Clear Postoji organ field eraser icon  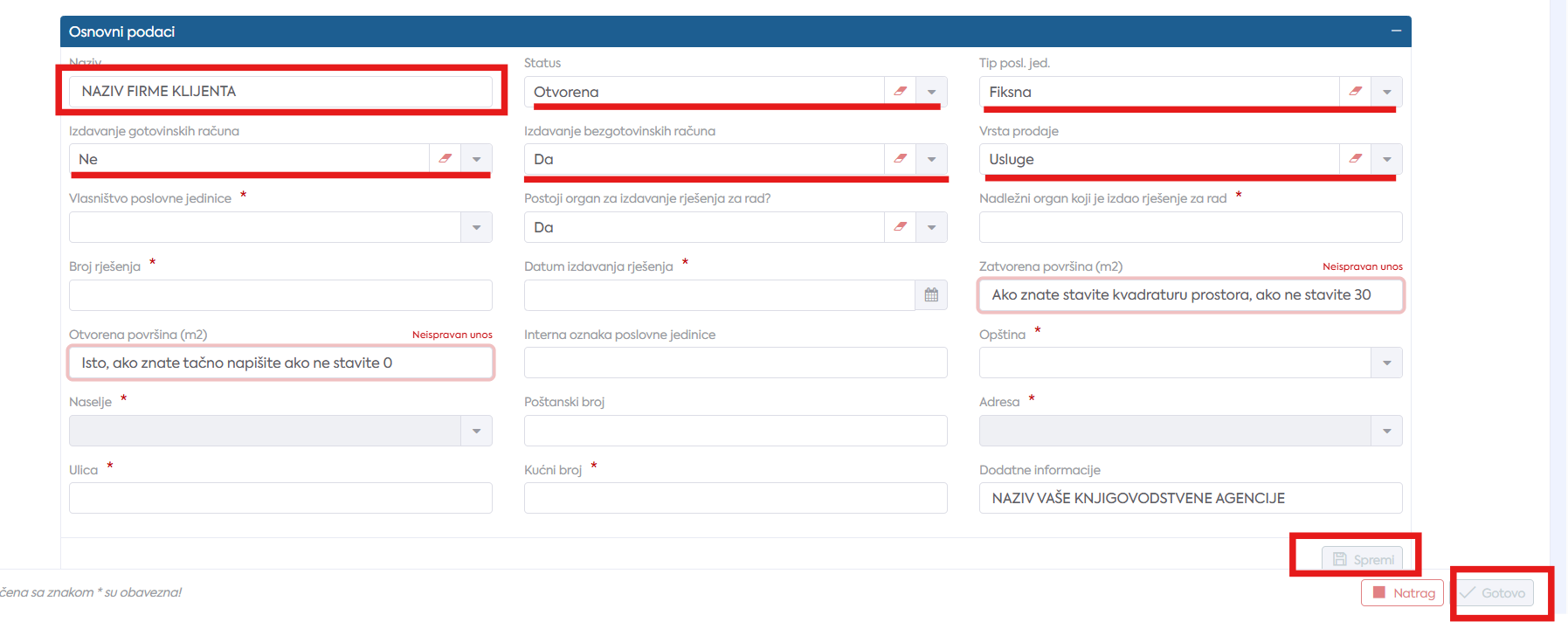tap(900, 227)
